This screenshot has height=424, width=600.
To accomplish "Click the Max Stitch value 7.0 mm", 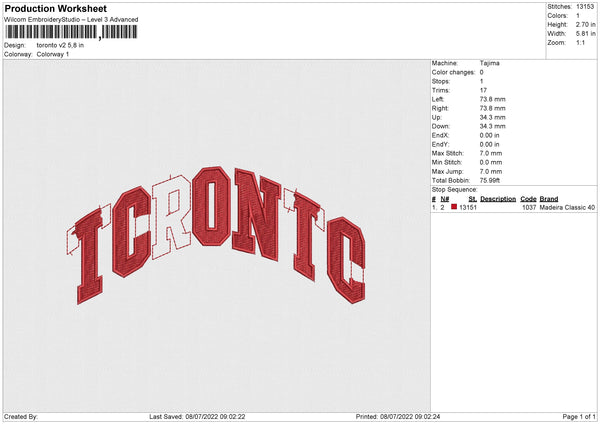I will pos(491,153).
